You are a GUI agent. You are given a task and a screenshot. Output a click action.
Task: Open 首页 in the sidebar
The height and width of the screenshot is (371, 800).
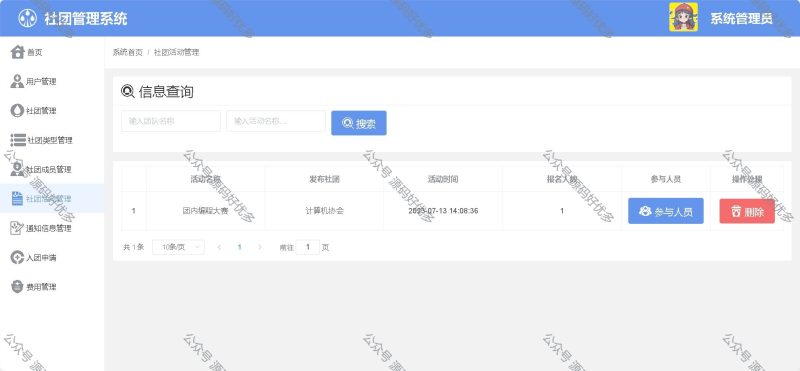click(x=52, y=52)
